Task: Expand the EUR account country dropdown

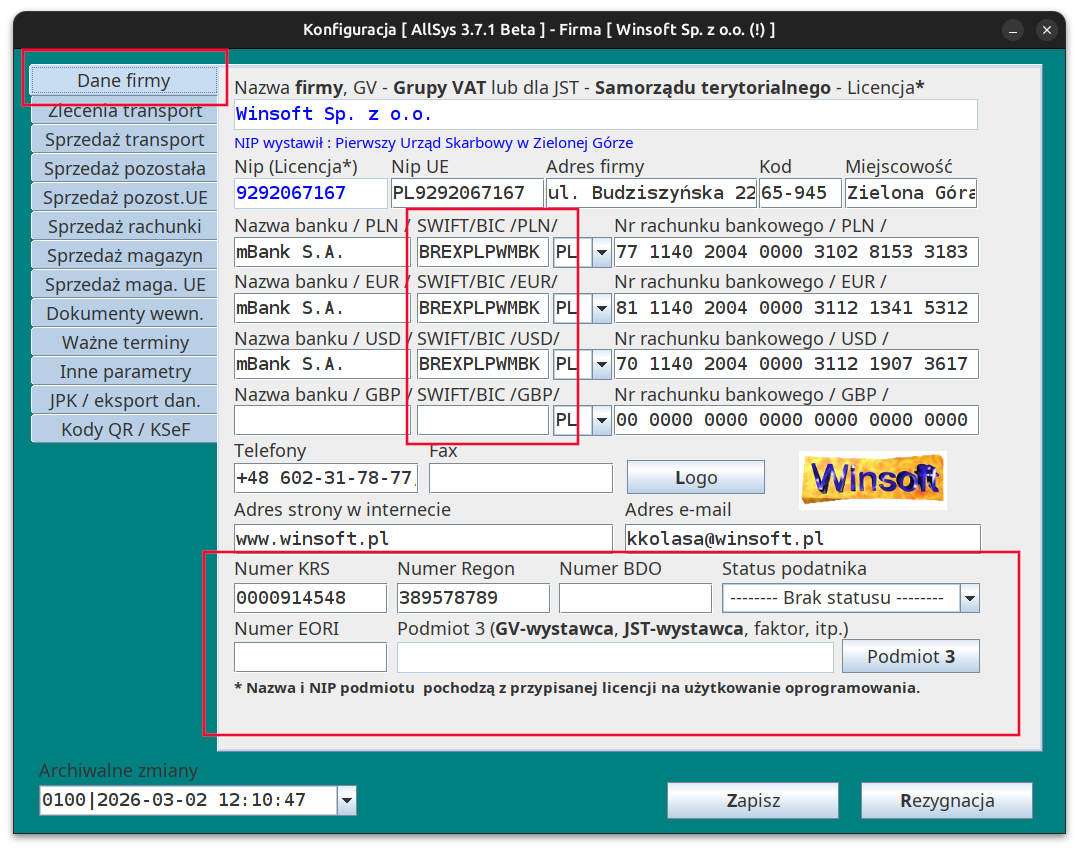Action: tap(601, 309)
